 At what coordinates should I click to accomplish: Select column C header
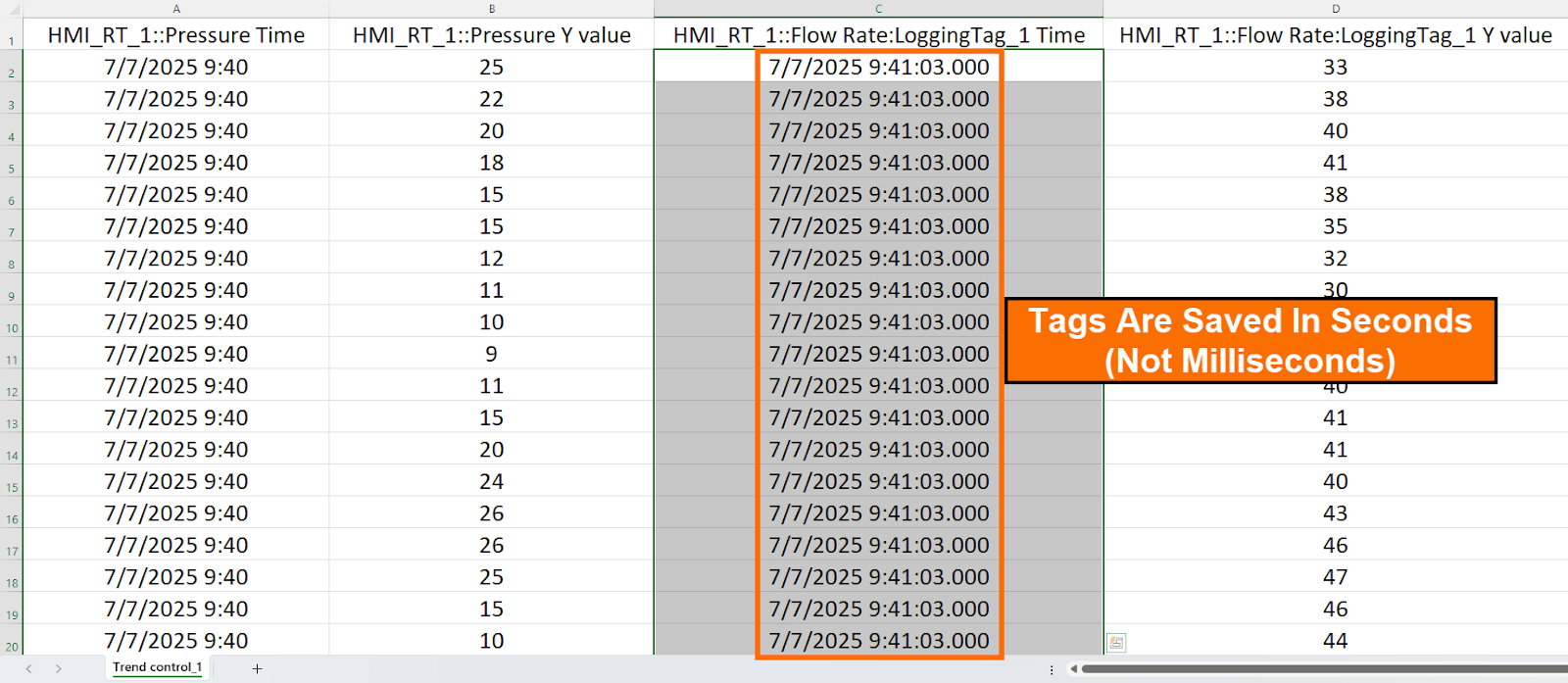pos(879,9)
